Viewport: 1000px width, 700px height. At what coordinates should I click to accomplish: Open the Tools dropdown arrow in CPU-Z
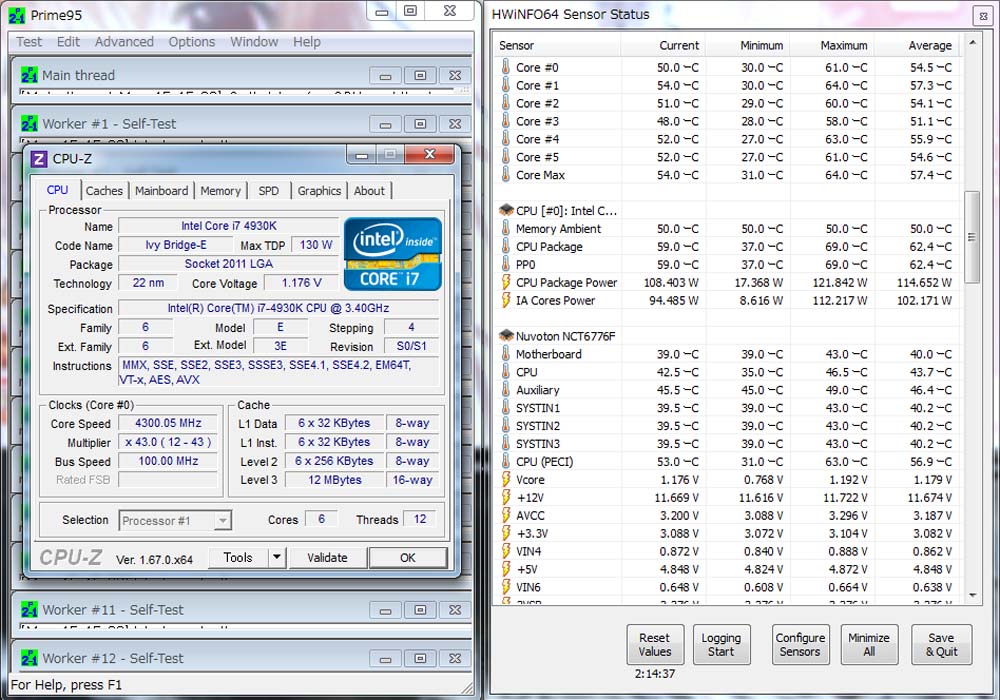[x=277, y=558]
